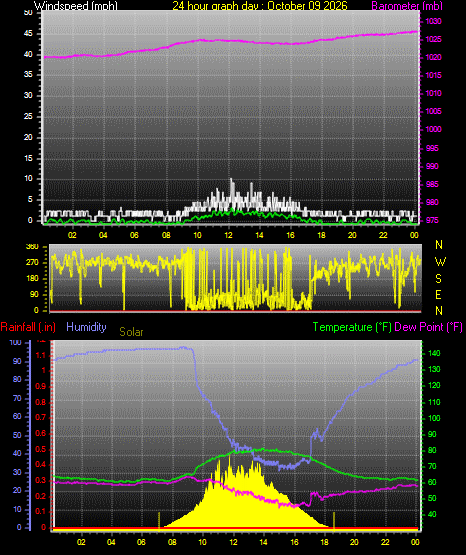Viewport: 466px width, 555px height.
Task: Select the Humidity legend label
Action: coord(86,327)
